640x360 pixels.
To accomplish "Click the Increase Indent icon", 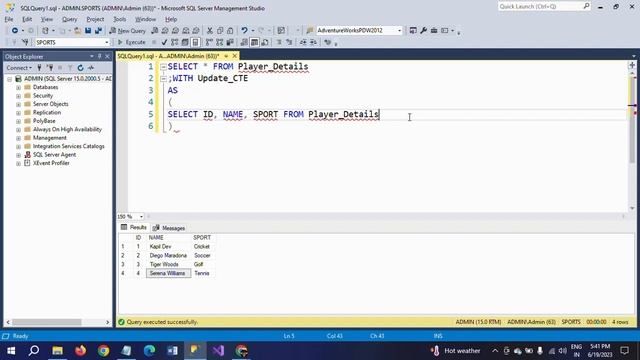I will click(x=313, y=42).
